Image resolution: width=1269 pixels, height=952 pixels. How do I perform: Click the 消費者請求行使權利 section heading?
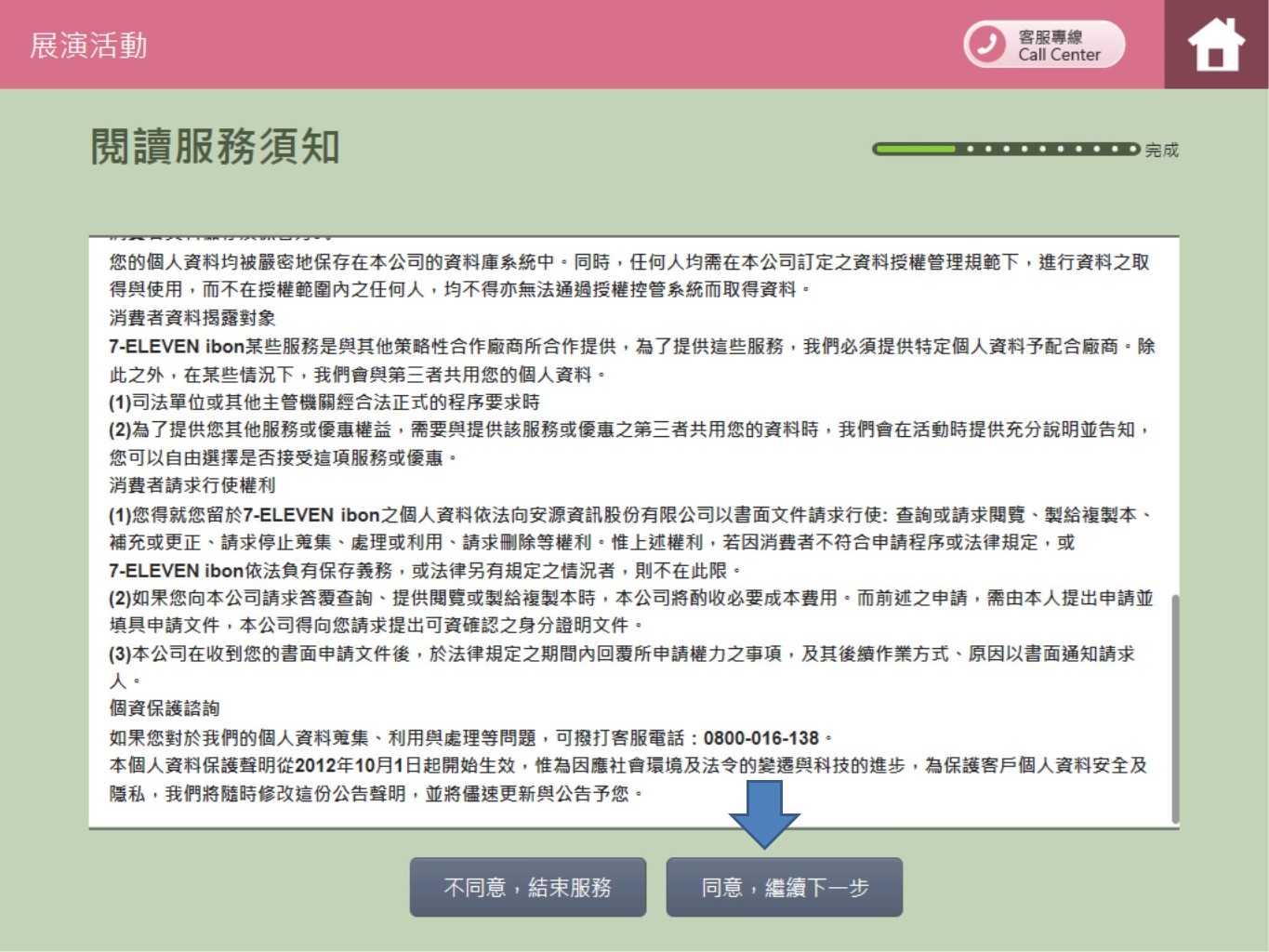click(x=192, y=485)
